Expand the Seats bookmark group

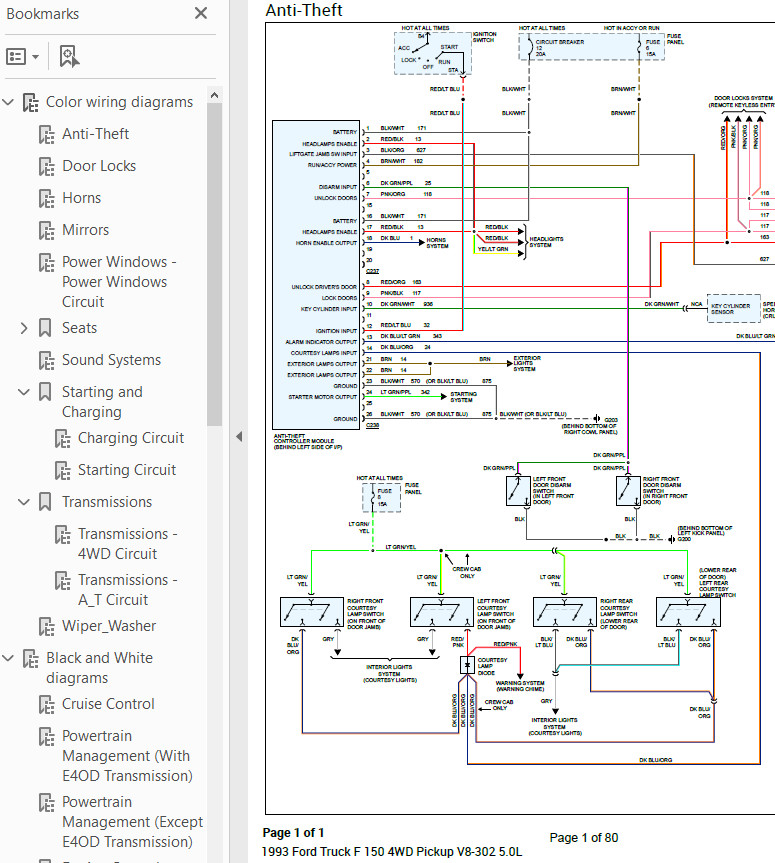point(24,328)
